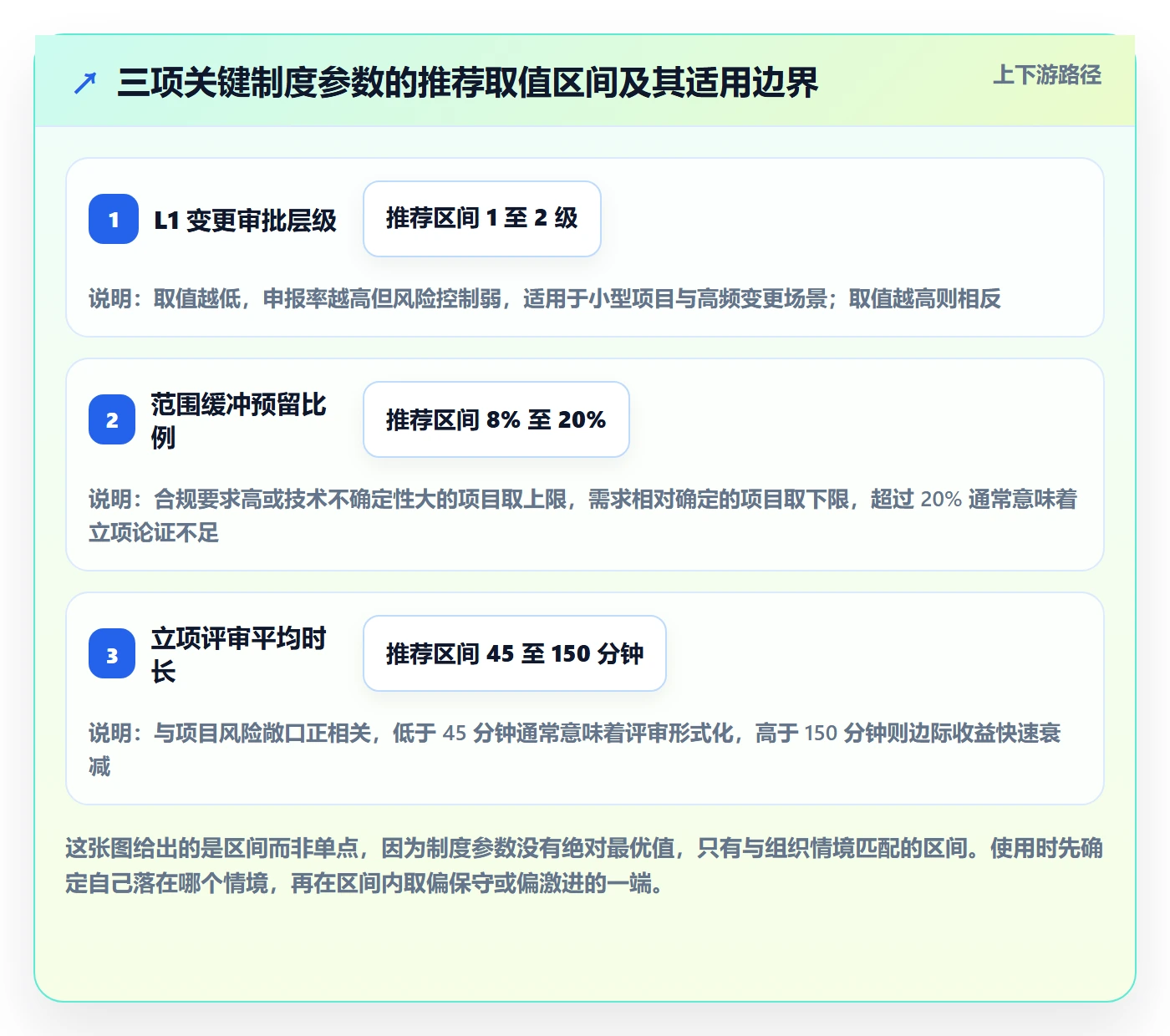1170x1036 pixels.
Task: Select the 范围缓冲预留比例 label
Action: click(240, 420)
